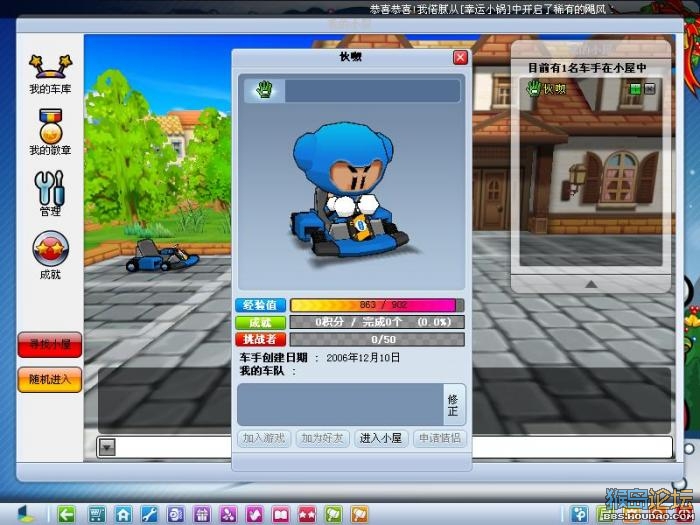Click the blue wrench icon in bottom toolbar
The width and height of the screenshot is (700, 525).
coord(149,514)
